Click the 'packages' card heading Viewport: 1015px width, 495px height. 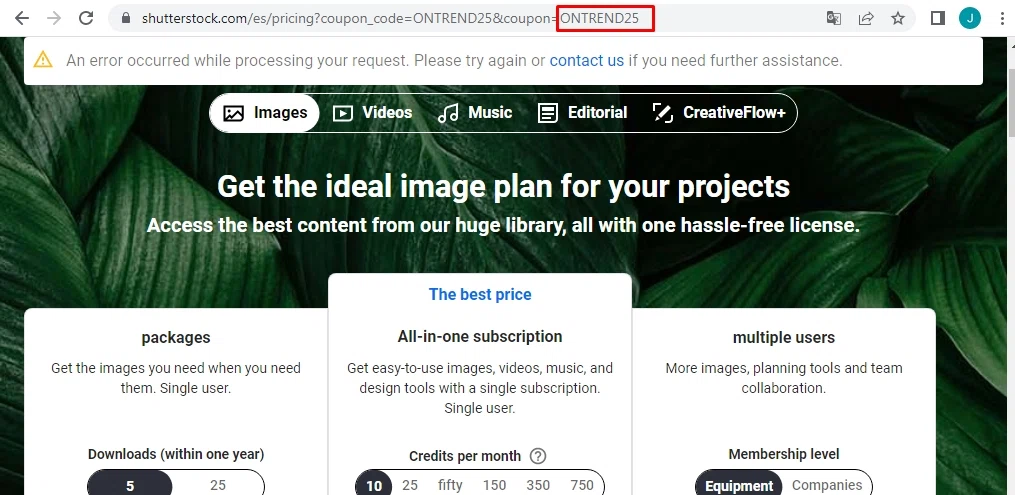click(x=176, y=338)
